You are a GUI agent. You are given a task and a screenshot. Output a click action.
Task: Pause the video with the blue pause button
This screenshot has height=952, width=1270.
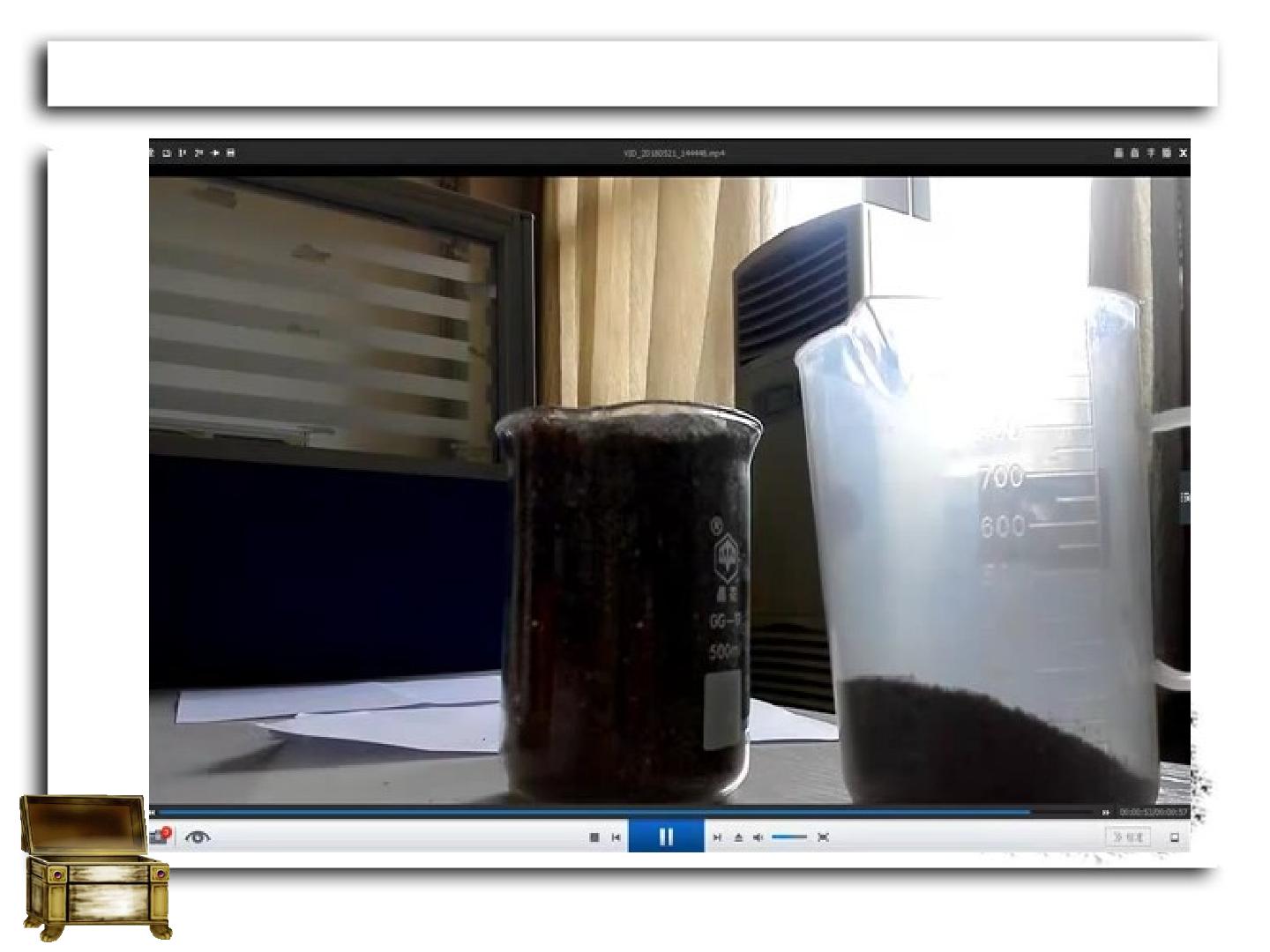pyautogui.click(x=666, y=837)
